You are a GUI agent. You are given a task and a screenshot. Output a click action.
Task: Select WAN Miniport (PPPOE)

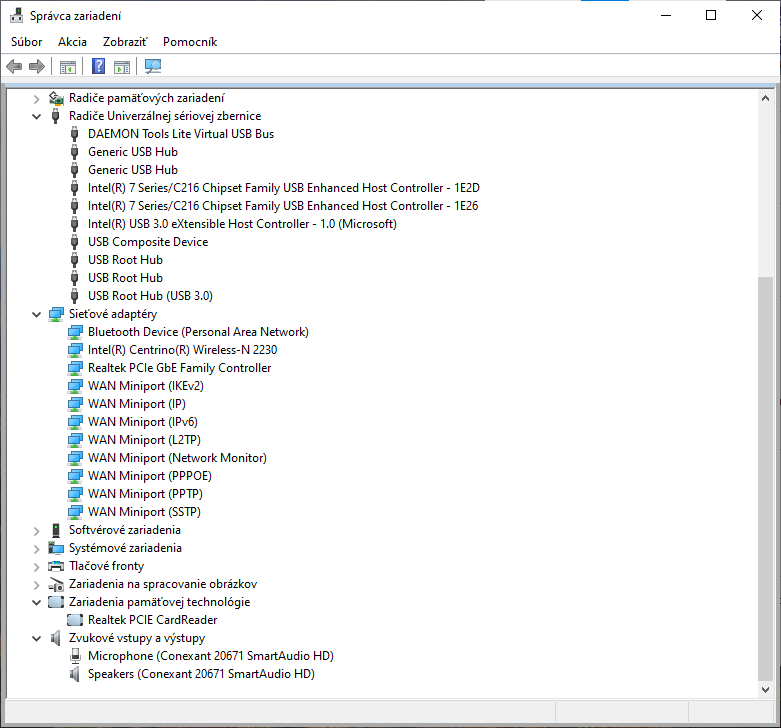149,476
